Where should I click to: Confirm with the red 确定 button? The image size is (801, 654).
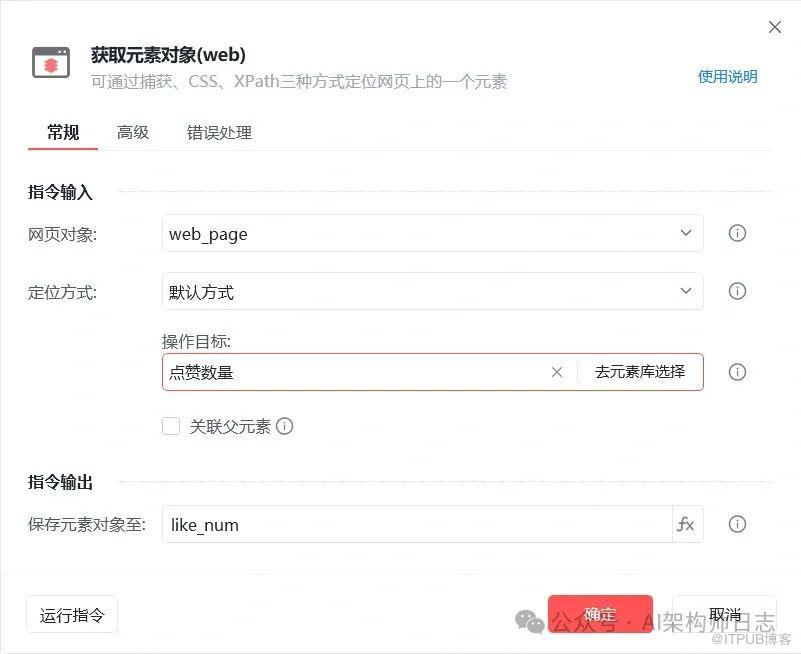coord(600,614)
